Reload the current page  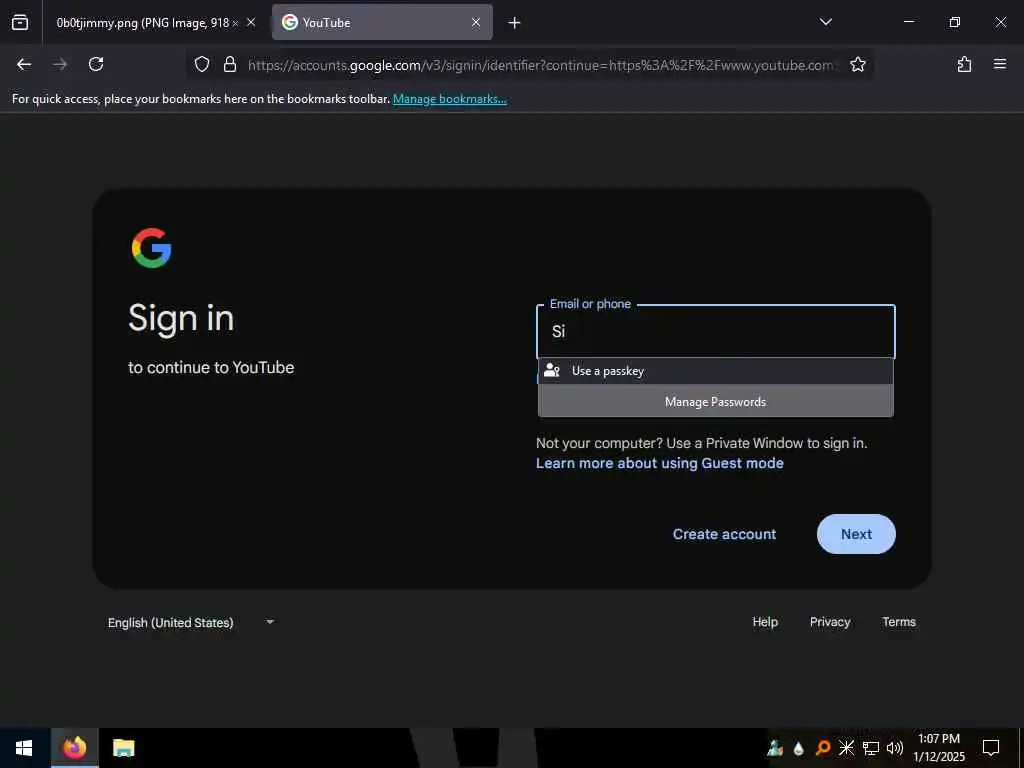(x=96, y=64)
